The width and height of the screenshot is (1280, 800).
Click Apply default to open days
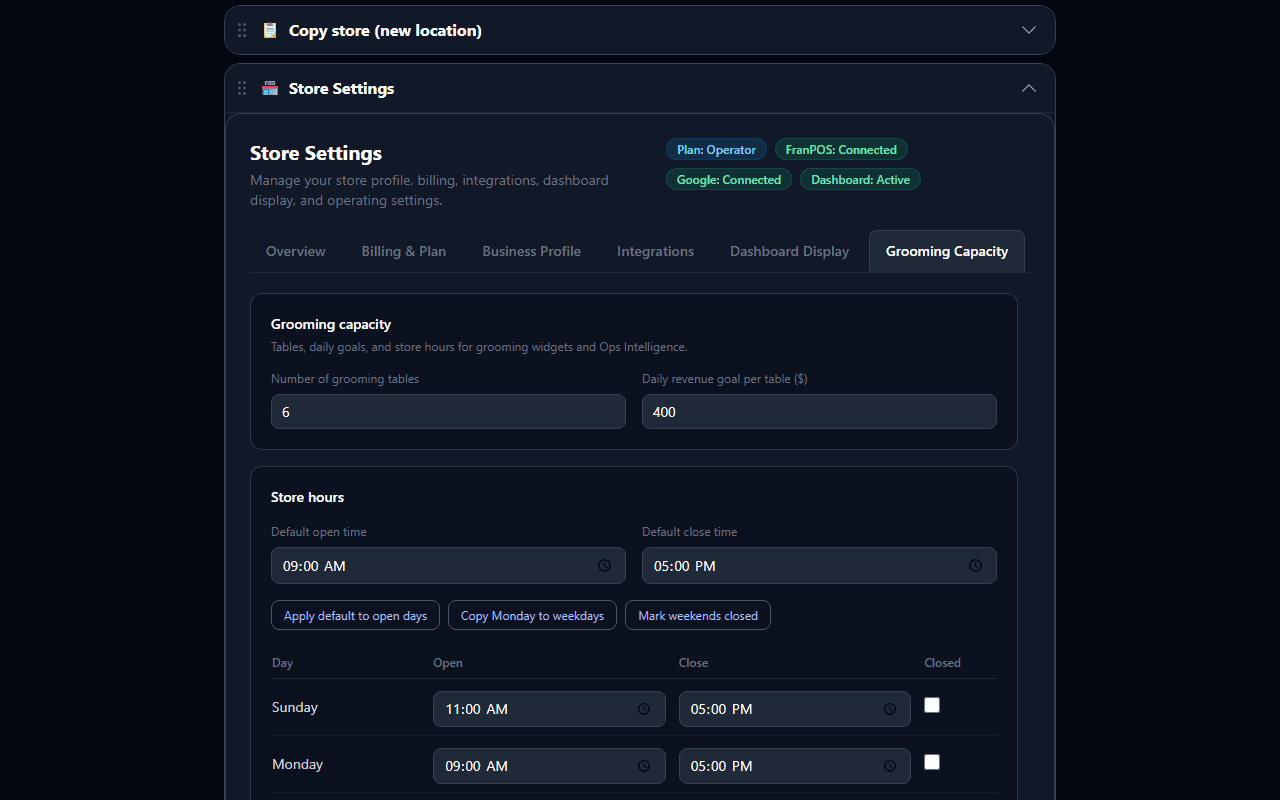(x=355, y=615)
